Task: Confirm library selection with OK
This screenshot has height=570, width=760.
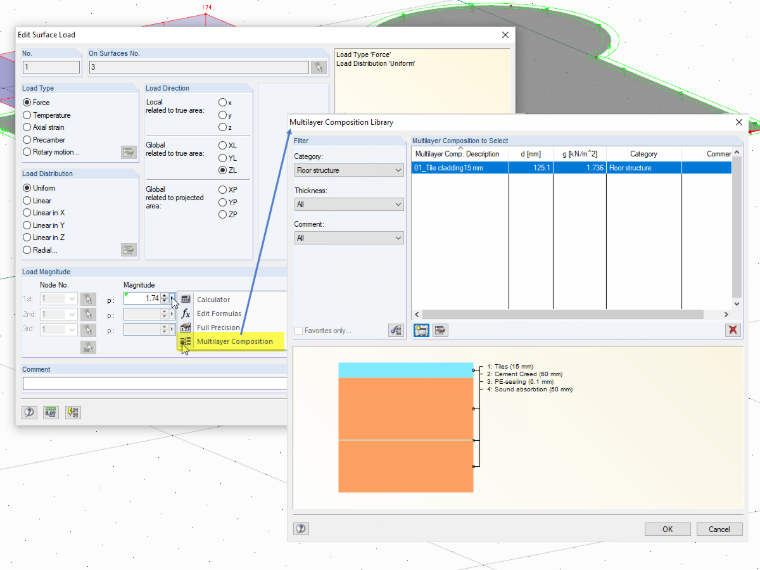Action: [x=667, y=529]
